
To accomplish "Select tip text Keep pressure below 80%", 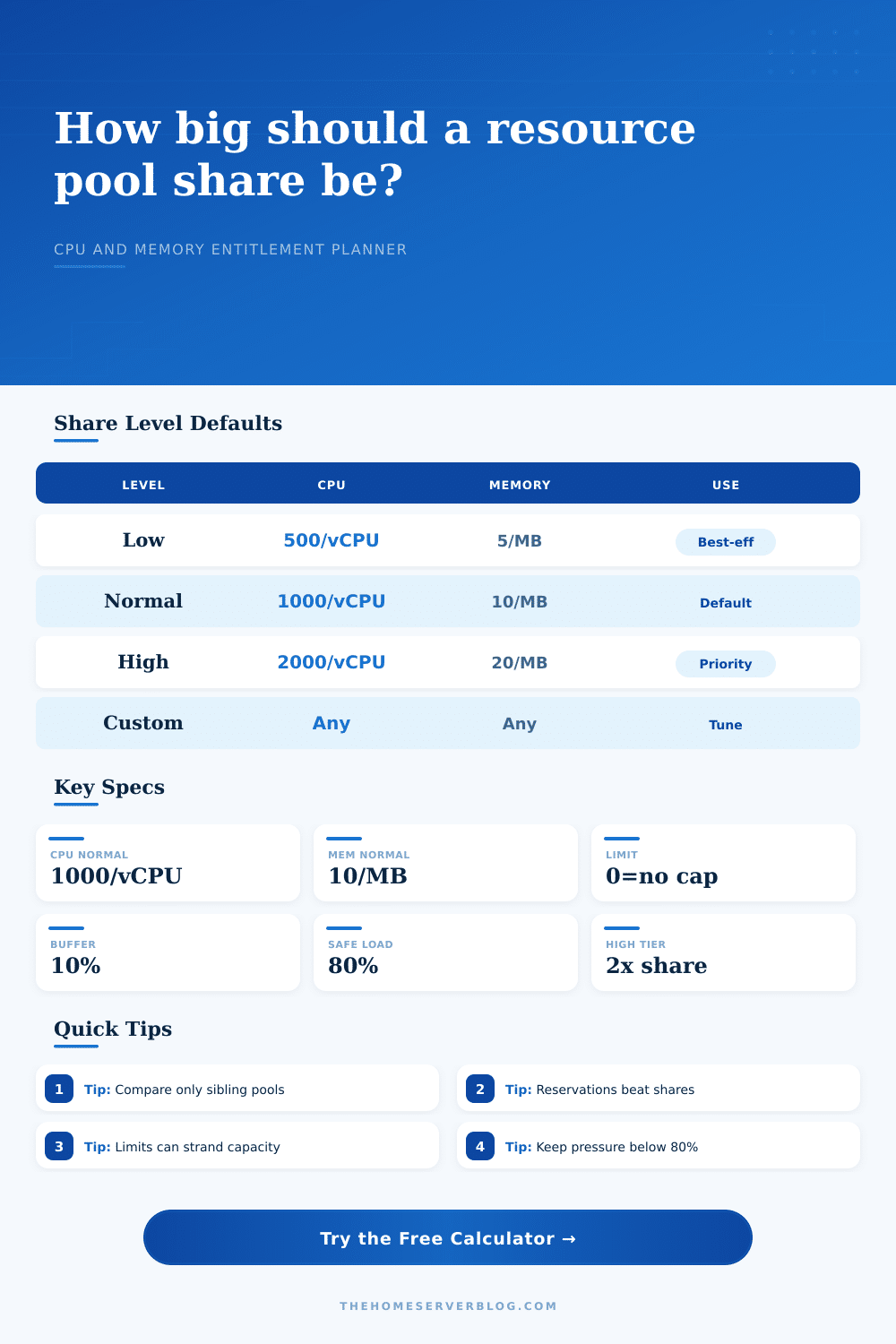I will (x=617, y=1147).
